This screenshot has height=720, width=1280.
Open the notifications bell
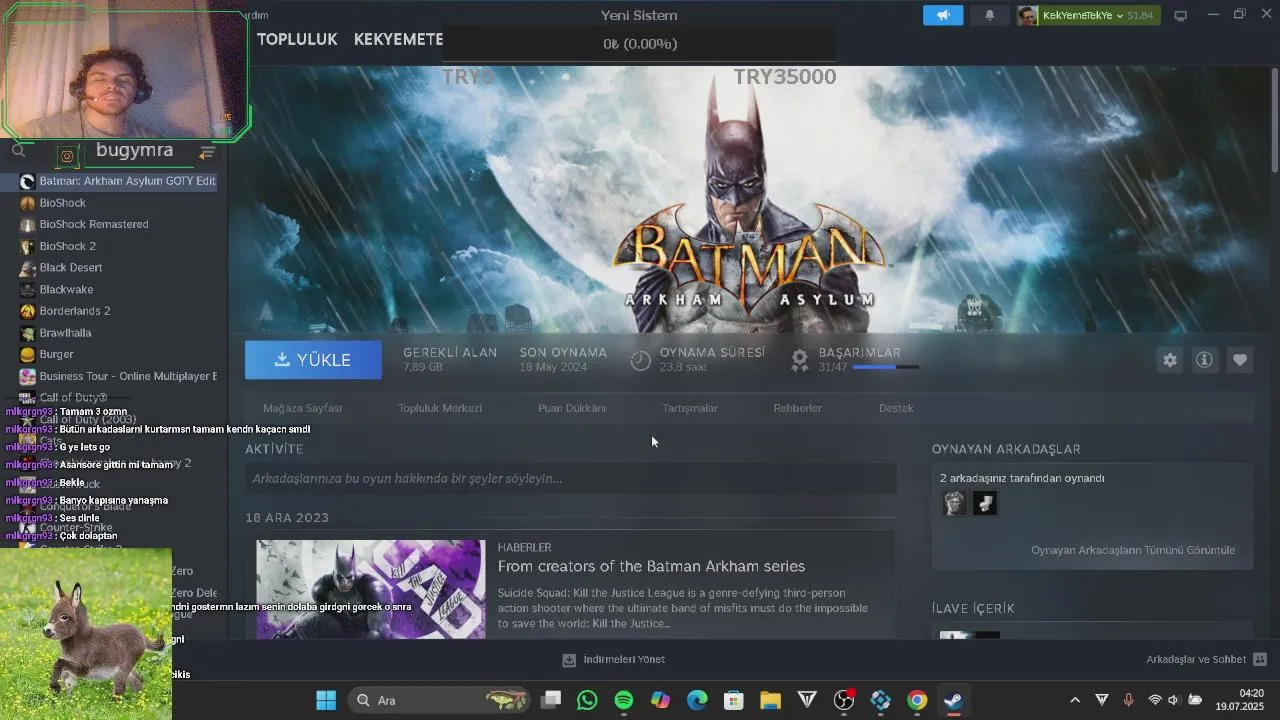(x=990, y=15)
